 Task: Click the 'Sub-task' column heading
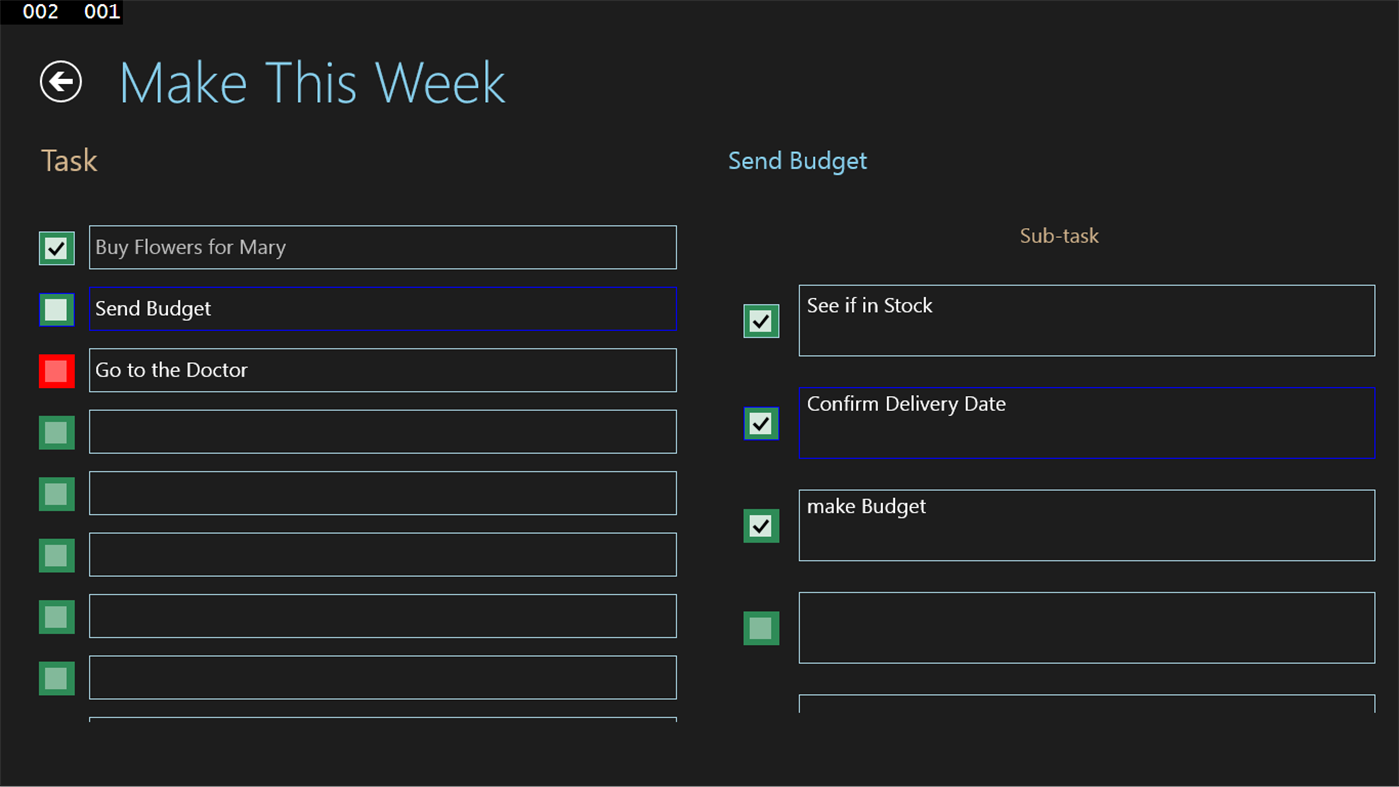point(1059,236)
